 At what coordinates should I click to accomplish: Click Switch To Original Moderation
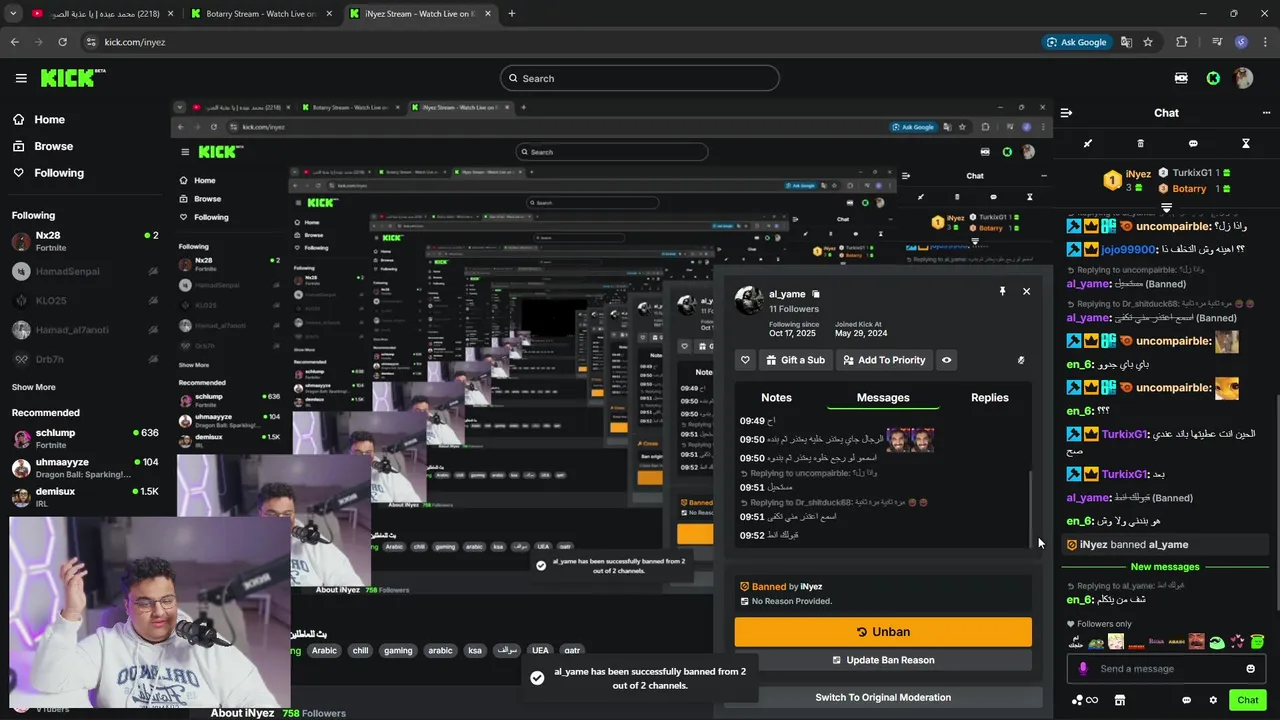tap(883, 697)
